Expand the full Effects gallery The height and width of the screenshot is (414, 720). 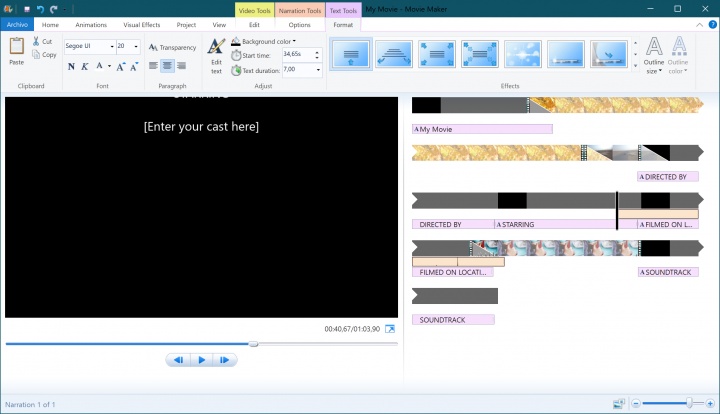pyautogui.click(x=636, y=66)
